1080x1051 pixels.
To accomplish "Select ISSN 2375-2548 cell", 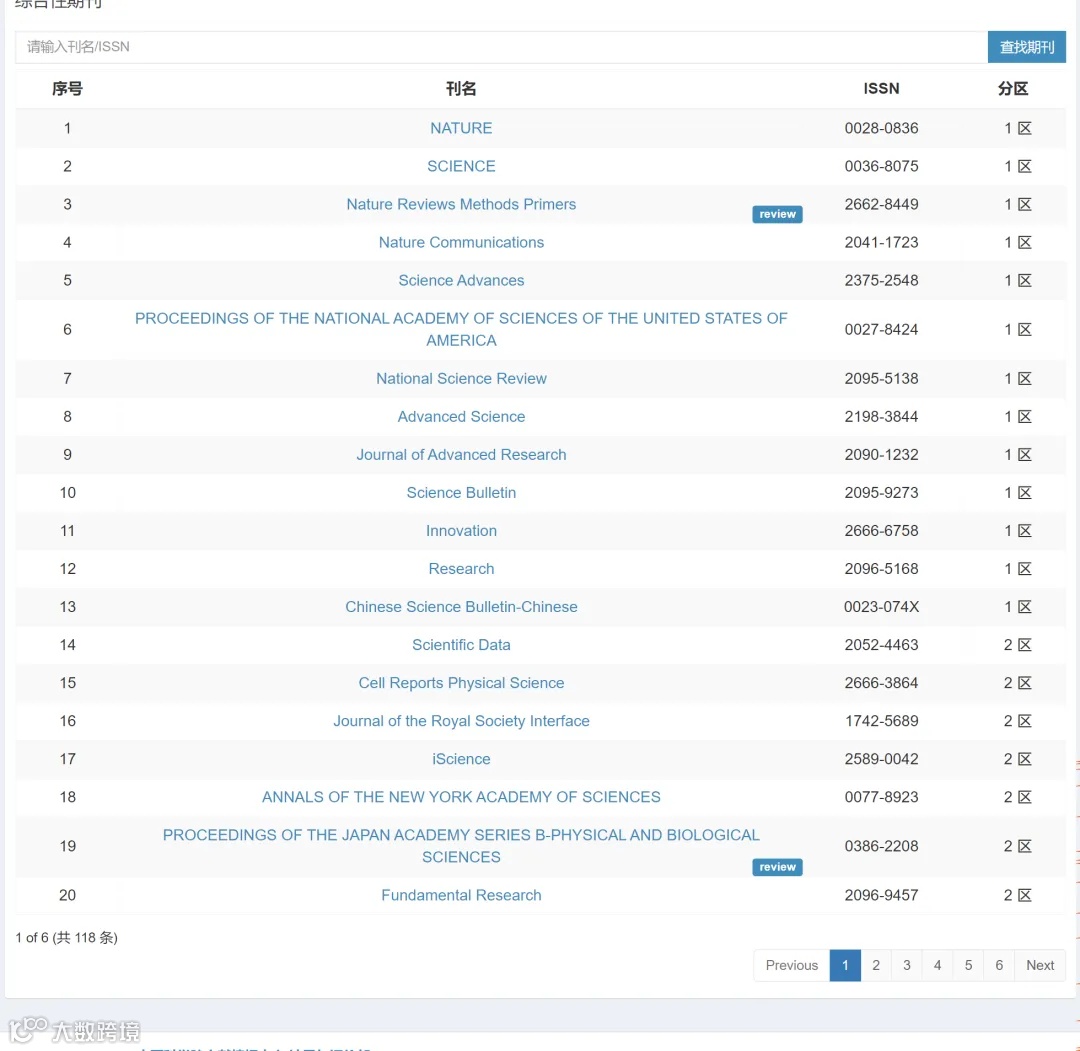I will click(x=881, y=280).
